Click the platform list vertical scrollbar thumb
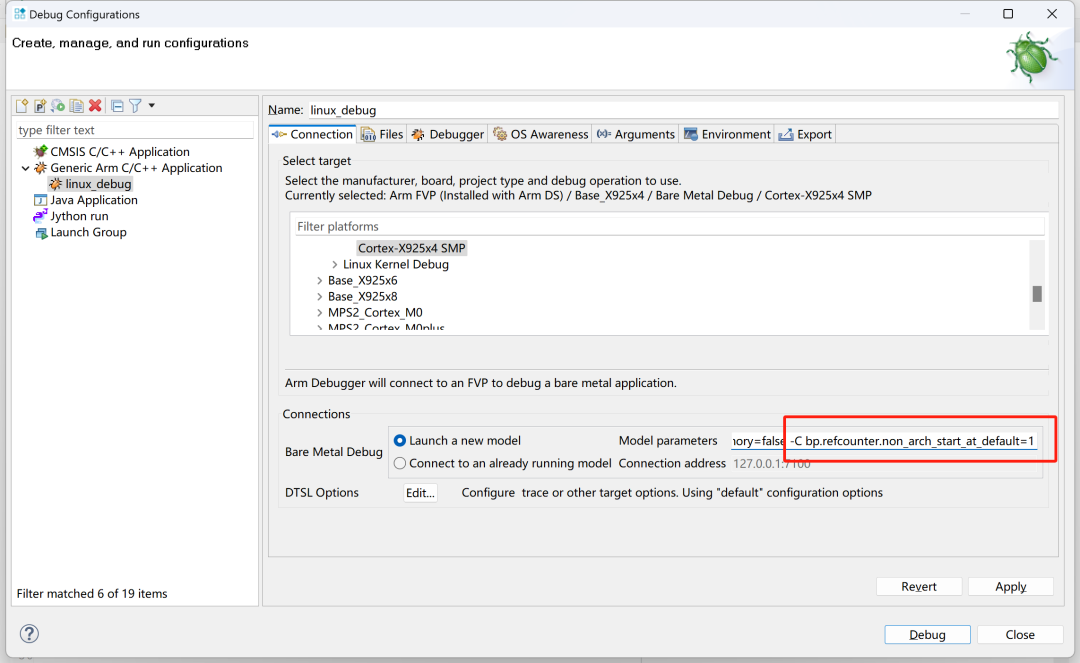The height and width of the screenshot is (663, 1080). [x=1037, y=293]
